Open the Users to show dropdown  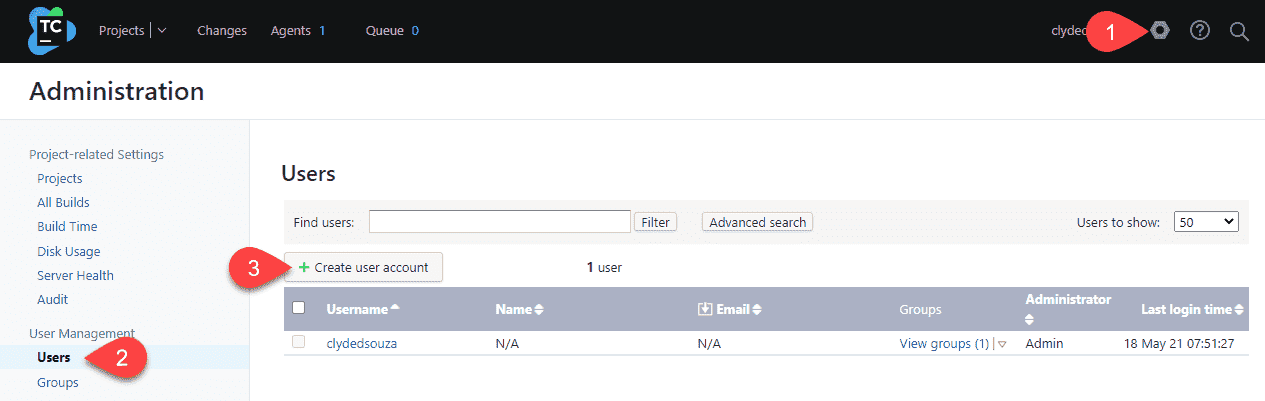(1207, 222)
